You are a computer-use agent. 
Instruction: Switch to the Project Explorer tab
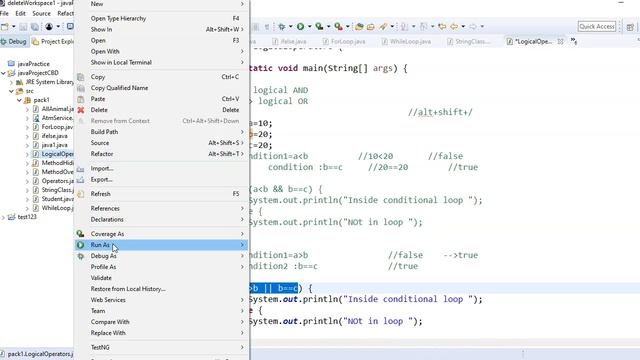tap(53, 42)
